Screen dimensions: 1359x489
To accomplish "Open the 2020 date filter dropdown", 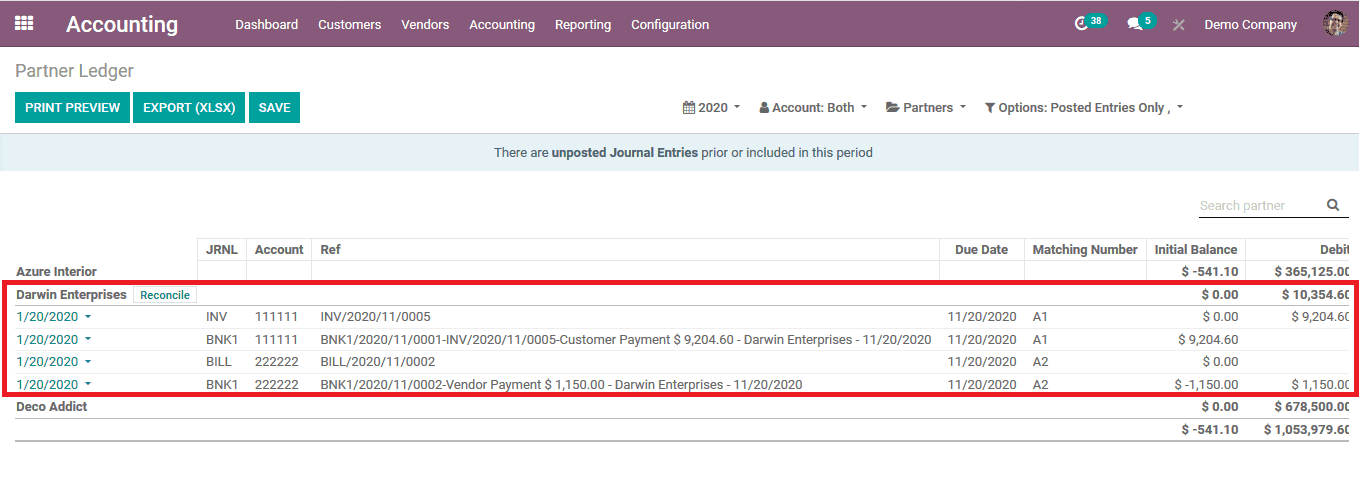I will point(711,107).
